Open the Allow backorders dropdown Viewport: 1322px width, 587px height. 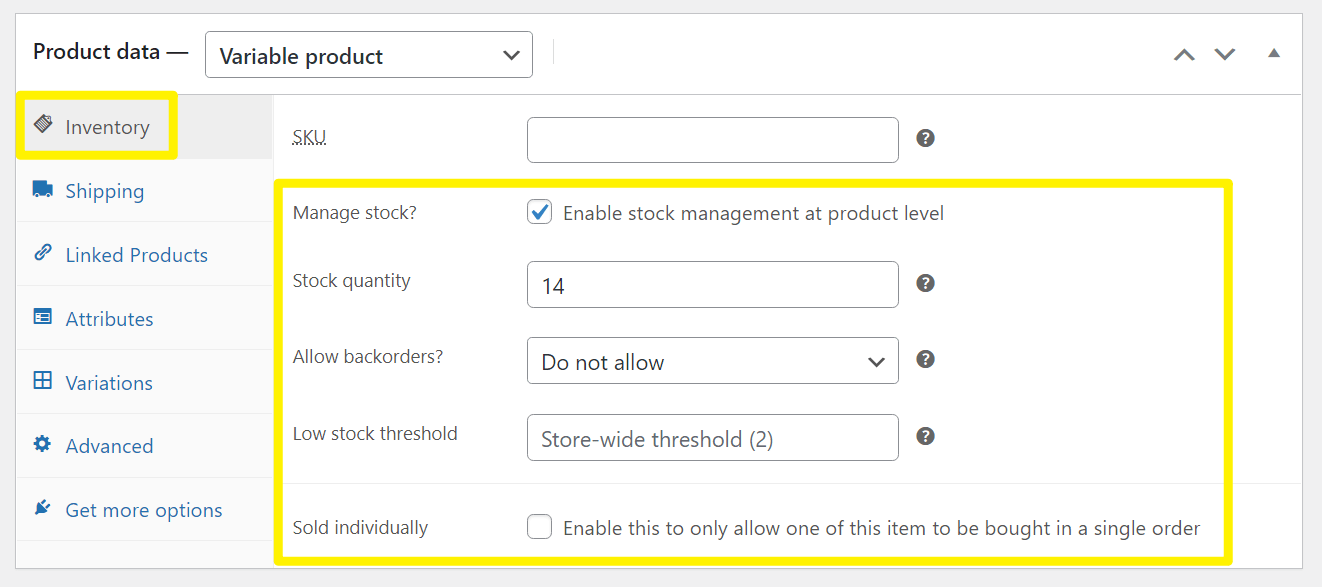click(713, 361)
